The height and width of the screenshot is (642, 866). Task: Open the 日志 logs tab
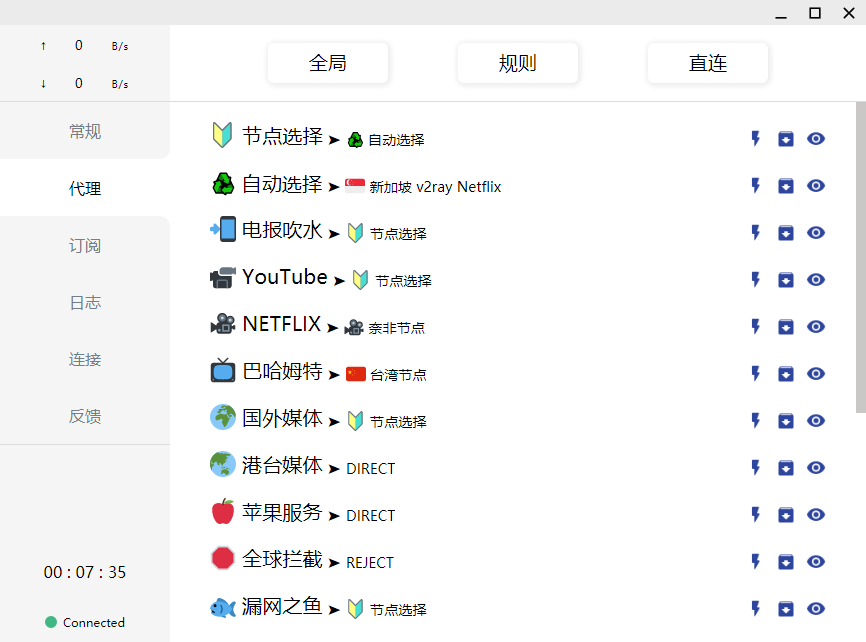click(x=85, y=302)
